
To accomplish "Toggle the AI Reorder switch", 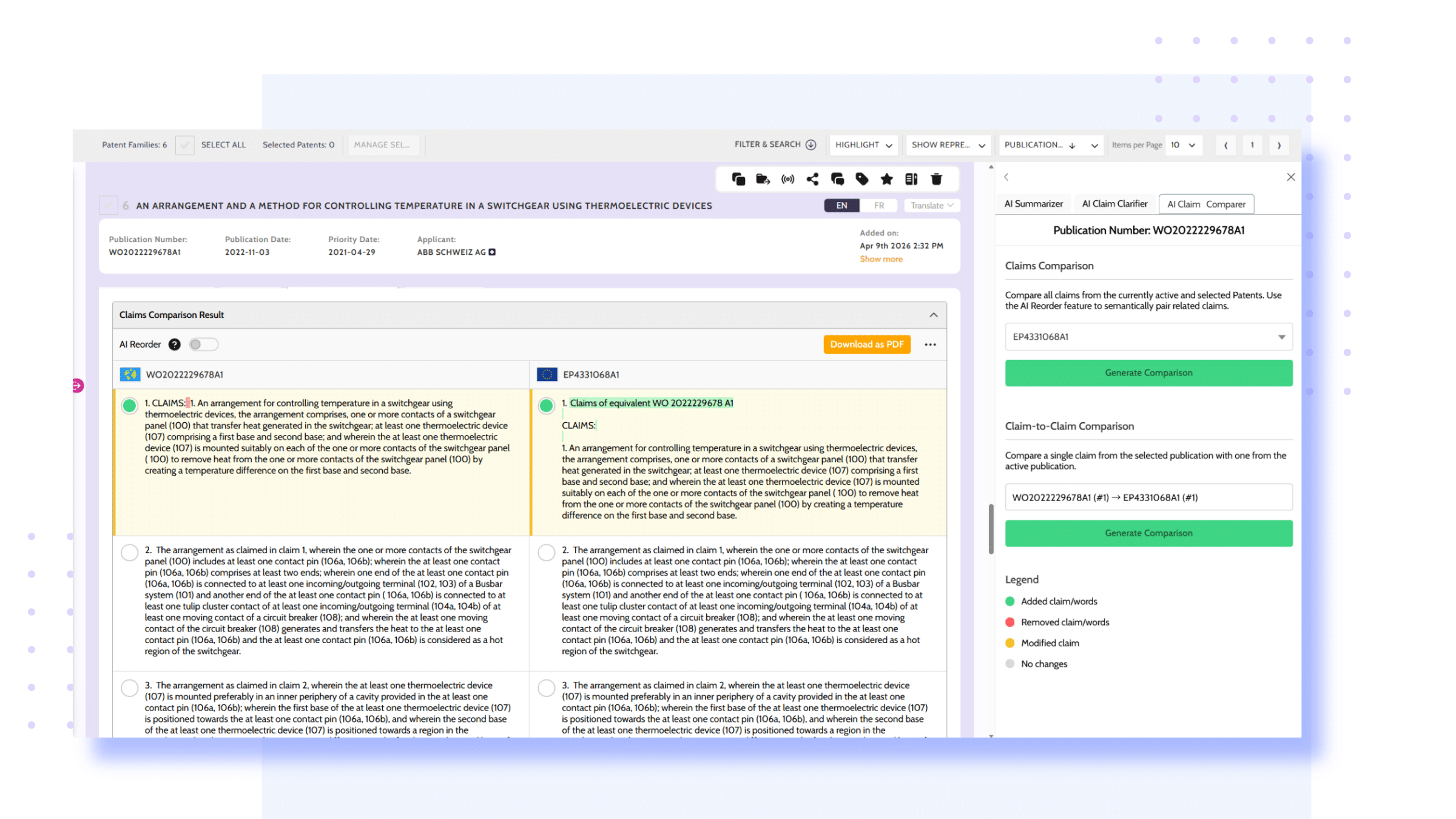I will click(203, 345).
